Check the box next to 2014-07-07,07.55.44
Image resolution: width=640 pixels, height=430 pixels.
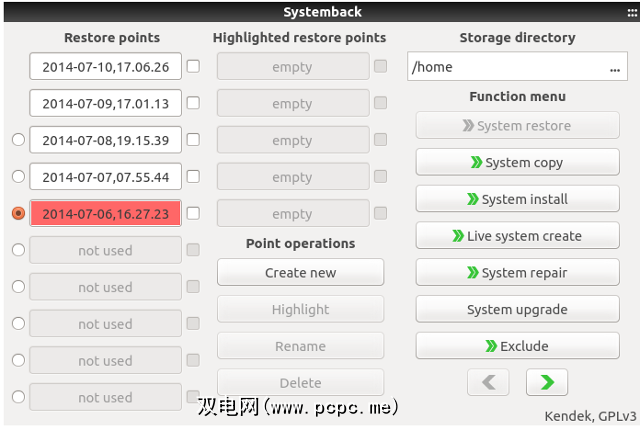(x=193, y=177)
